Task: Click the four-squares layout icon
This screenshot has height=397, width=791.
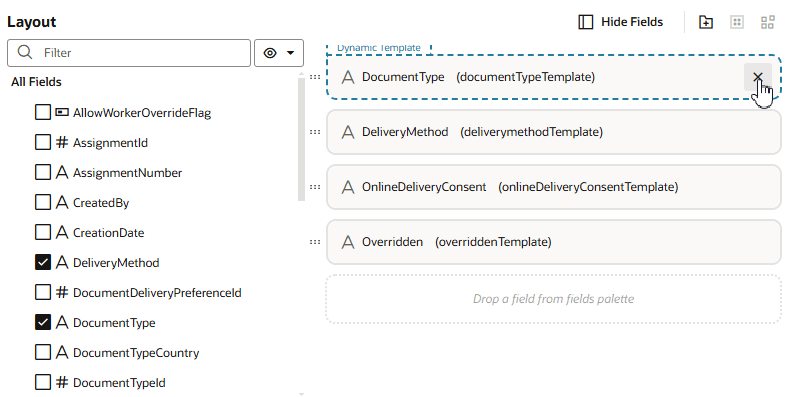Action: pyautogui.click(x=768, y=22)
